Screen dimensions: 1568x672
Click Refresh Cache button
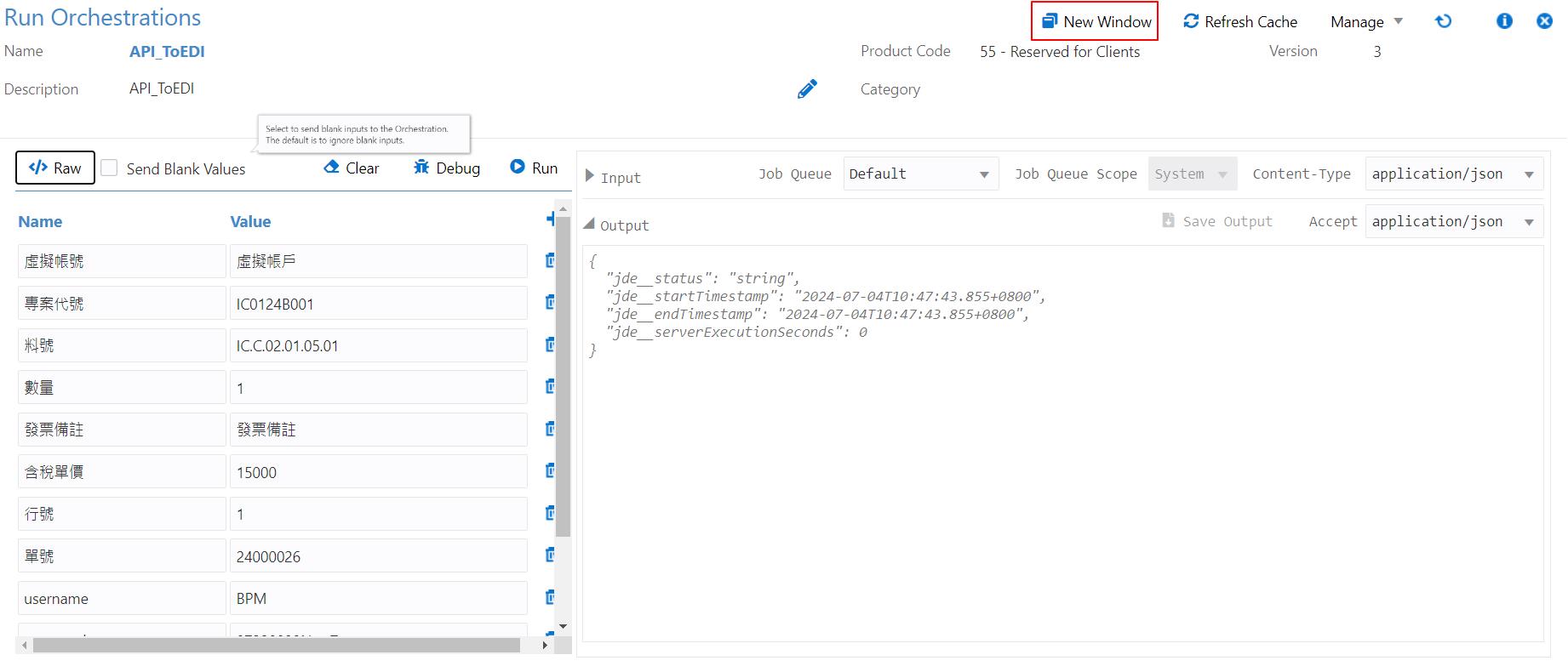pyautogui.click(x=1240, y=21)
